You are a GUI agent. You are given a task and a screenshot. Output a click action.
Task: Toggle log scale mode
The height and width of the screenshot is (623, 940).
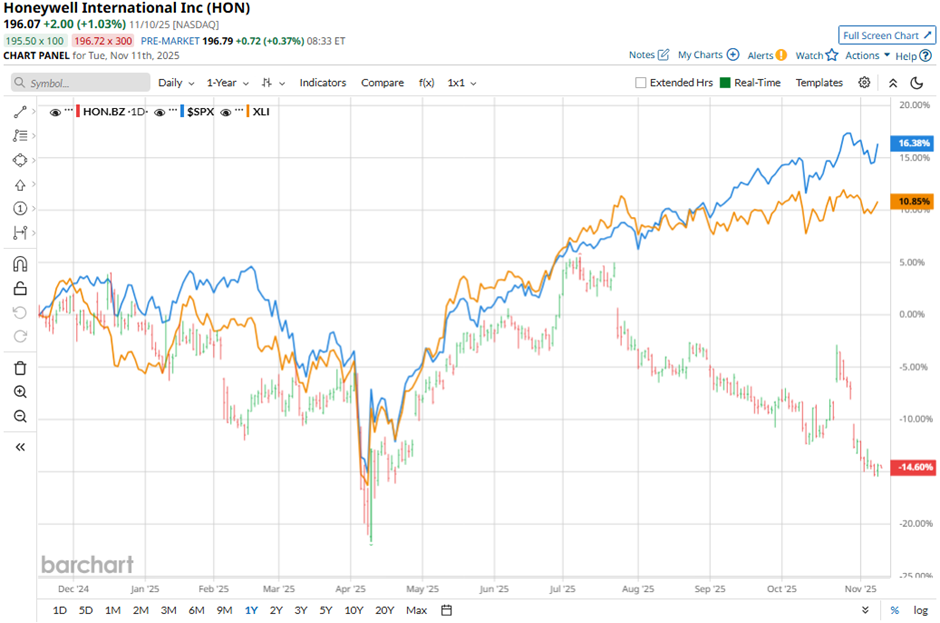coord(920,610)
